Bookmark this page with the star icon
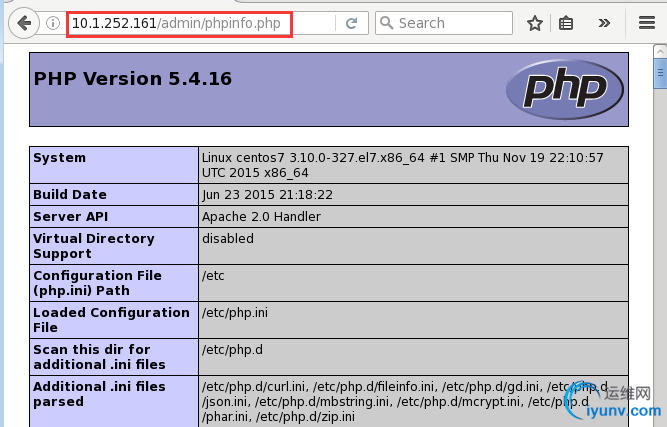This screenshot has width=667, height=427. click(x=535, y=23)
